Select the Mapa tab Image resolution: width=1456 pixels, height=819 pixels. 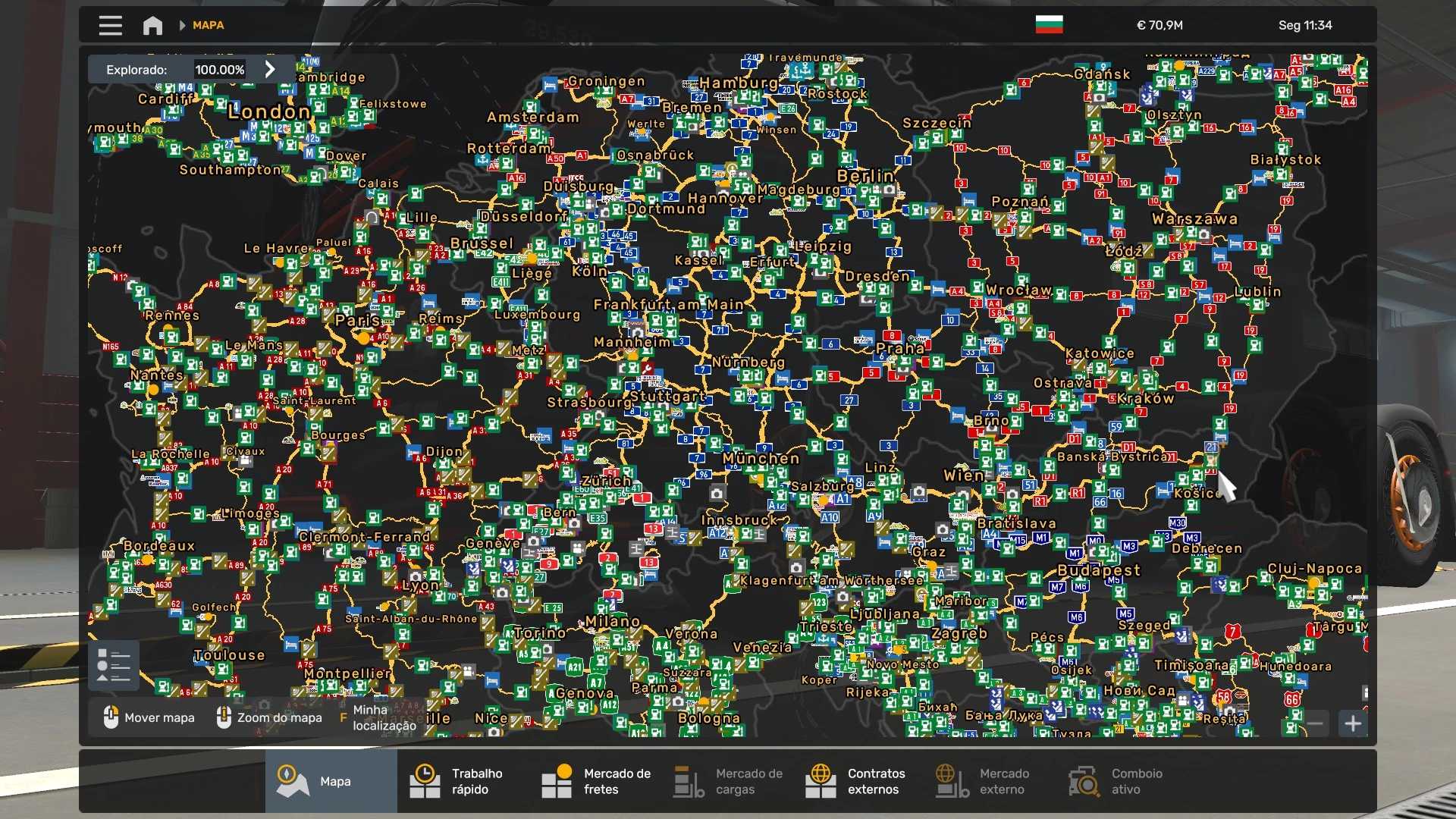pos(331,781)
